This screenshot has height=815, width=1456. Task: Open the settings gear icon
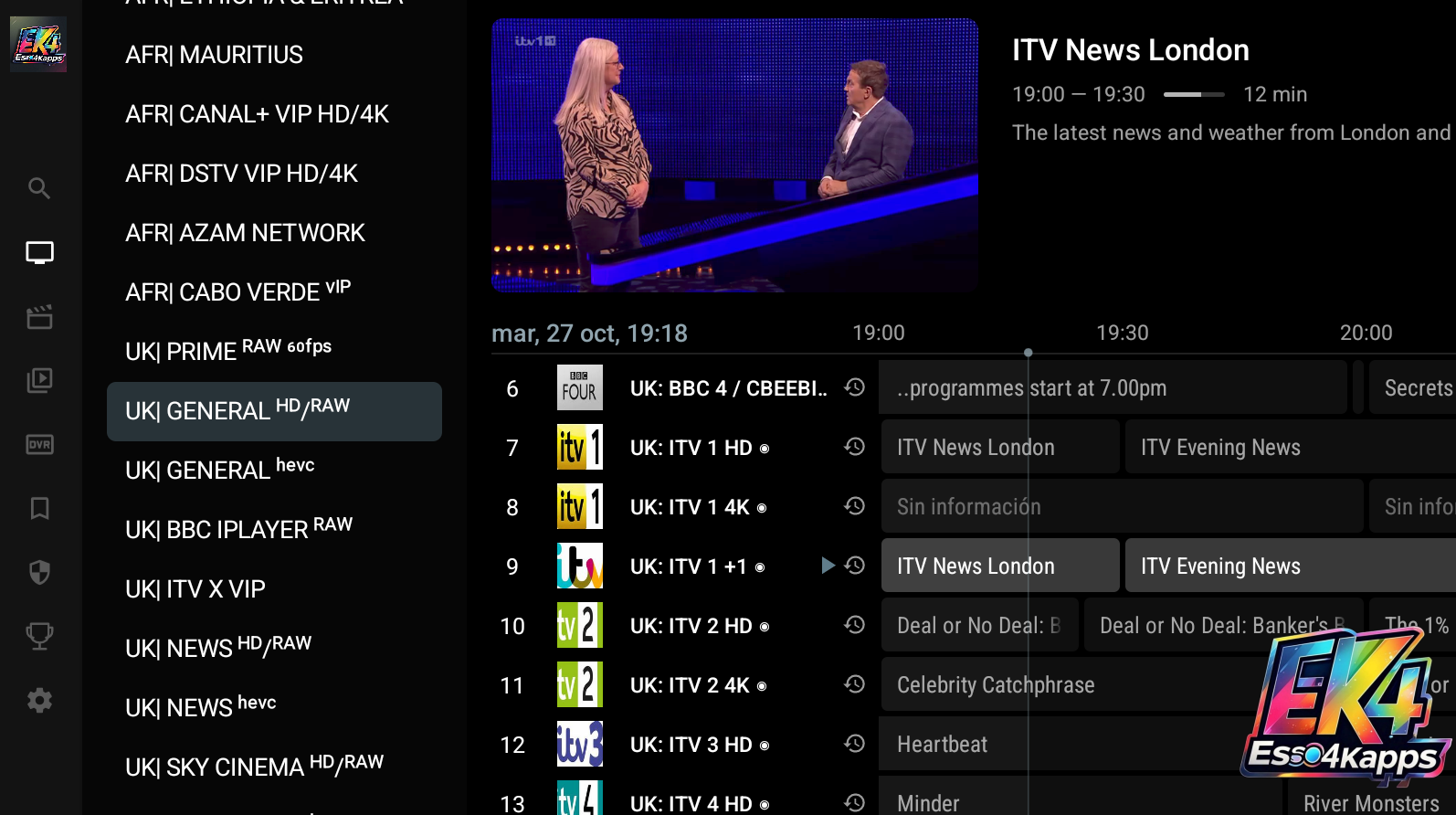(x=39, y=701)
